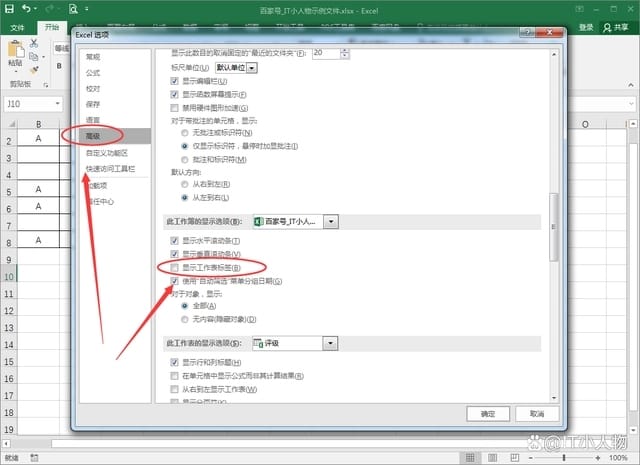Toggle 使用自动筛选菜单分组日期 checkbox
The height and width of the screenshot is (465, 640).
(x=174, y=281)
